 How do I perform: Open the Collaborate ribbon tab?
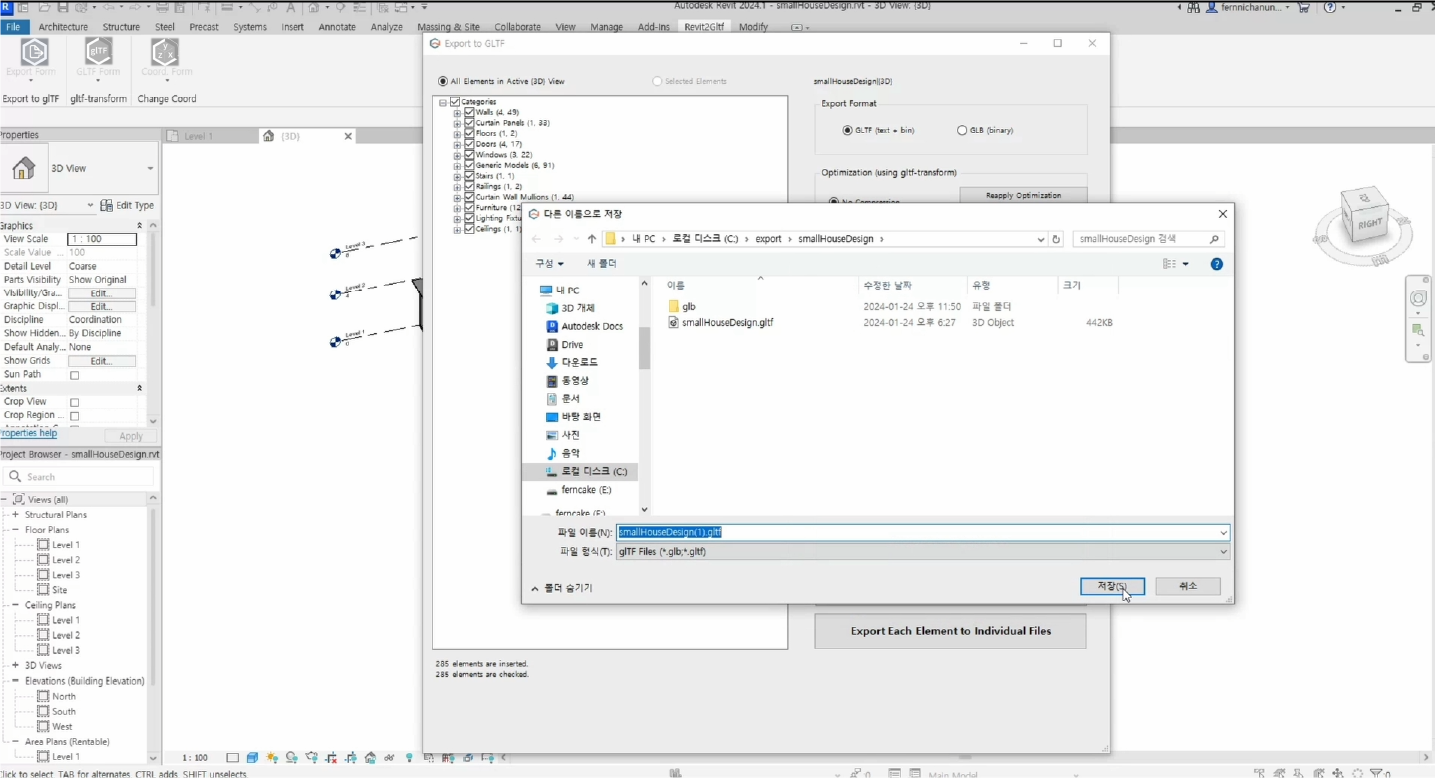point(517,27)
